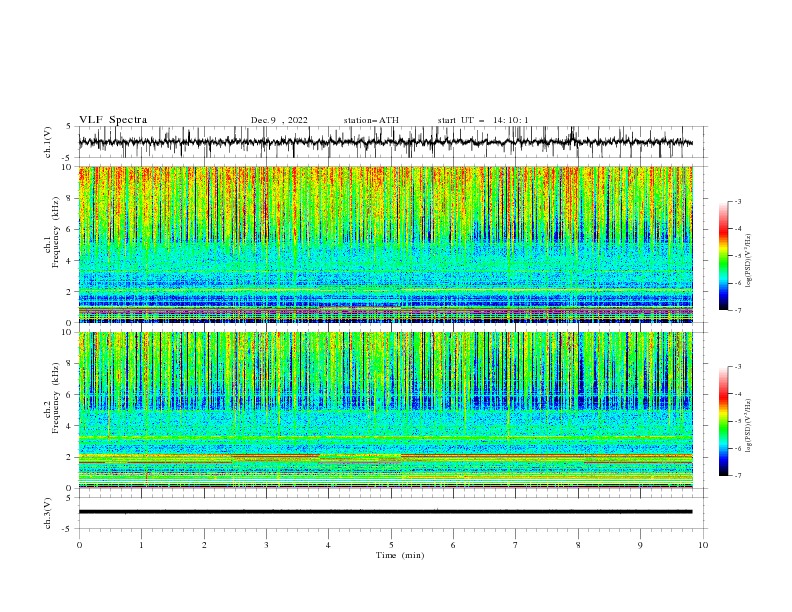Click time axis tick label "3"
Image resolution: width=792 pixels, height=612 pixels.
pyautogui.click(x=266, y=545)
